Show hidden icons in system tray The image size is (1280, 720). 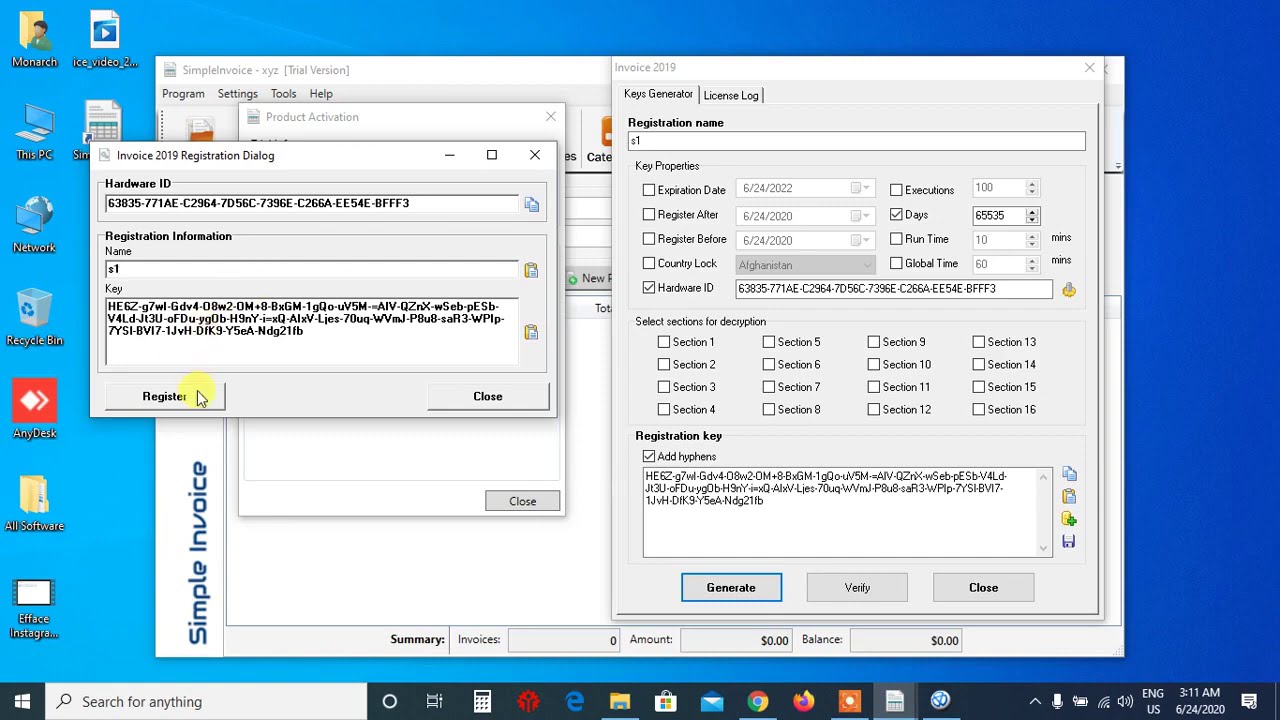pyautogui.click(x=1035, y=701)
